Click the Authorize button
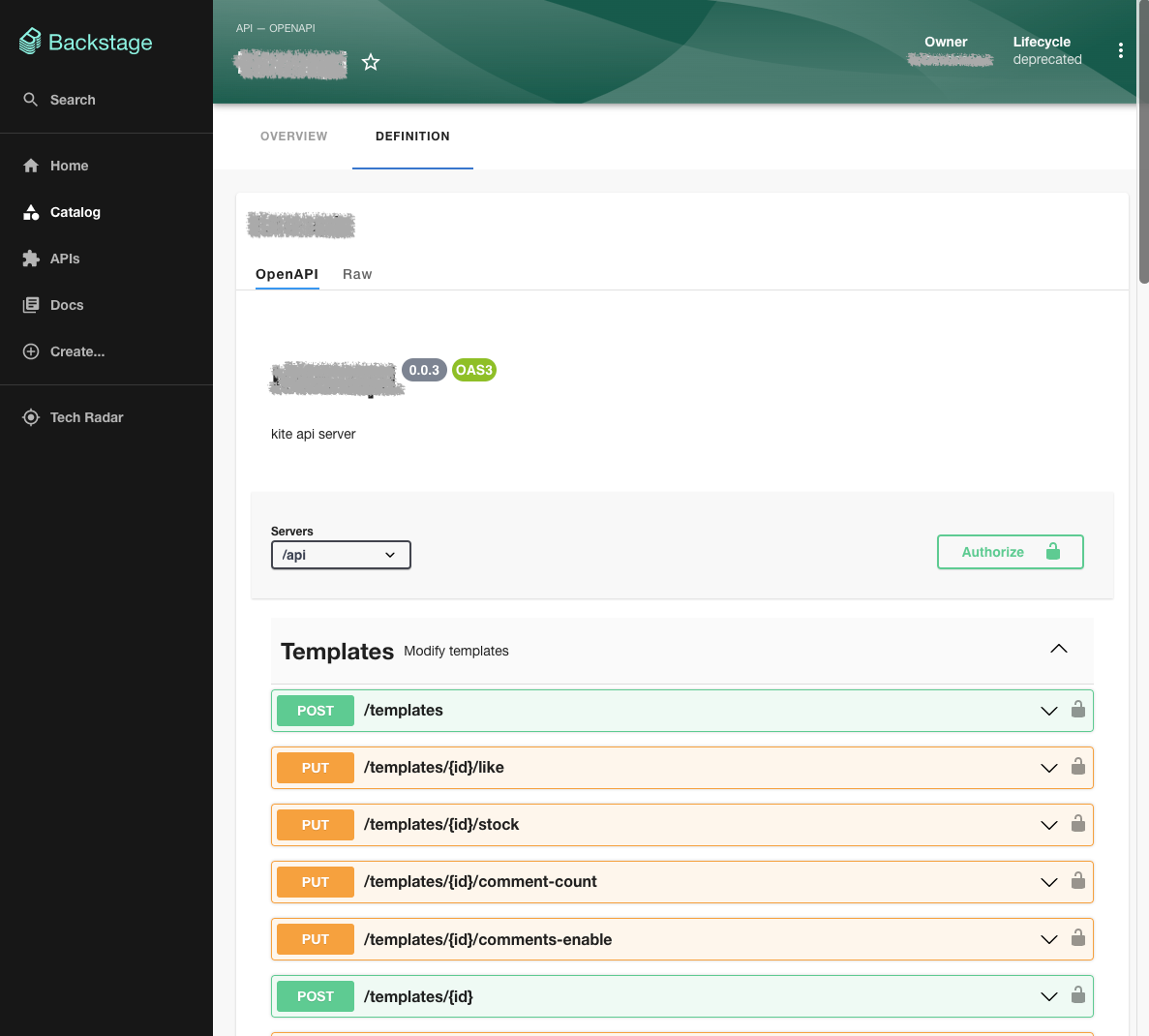Viewport: 1149px width, 1036px height. 1011,552
